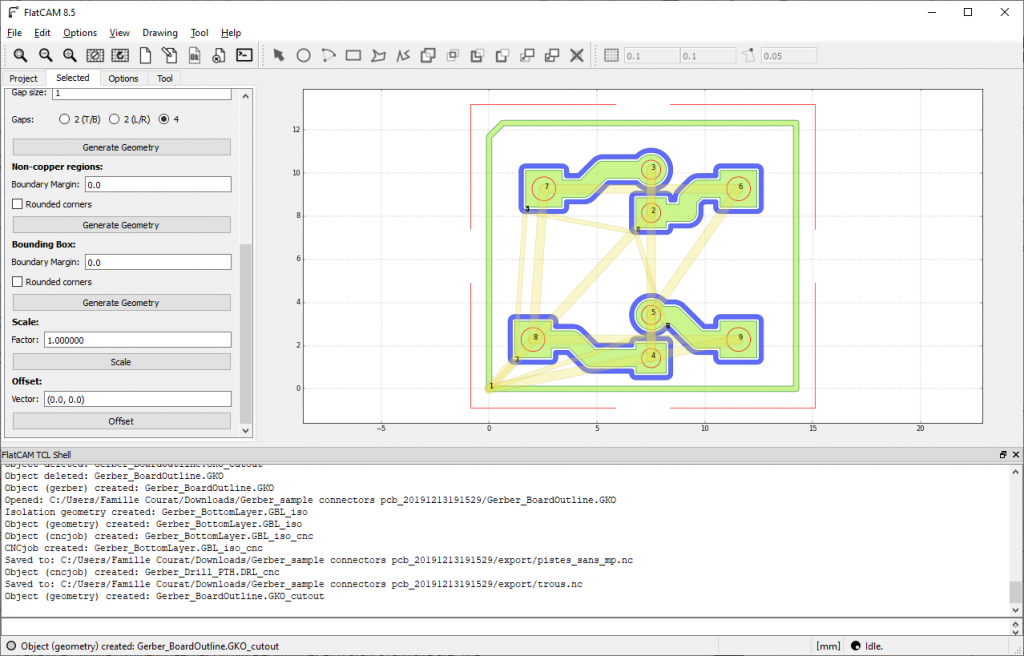
Task: Click the Scale button
Action: (x=121, y=362)
